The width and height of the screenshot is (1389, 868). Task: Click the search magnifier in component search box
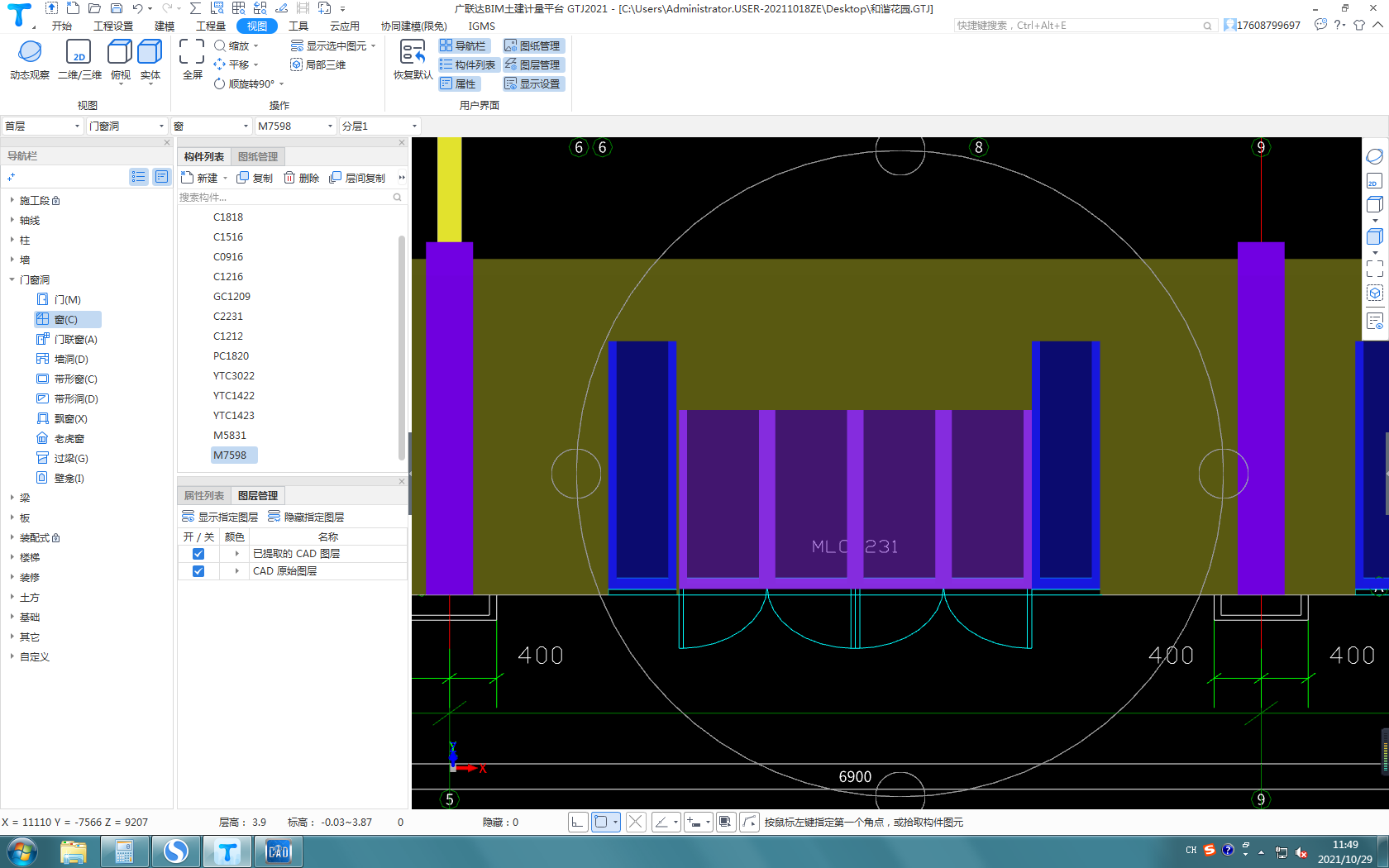[x=398, y=197]
